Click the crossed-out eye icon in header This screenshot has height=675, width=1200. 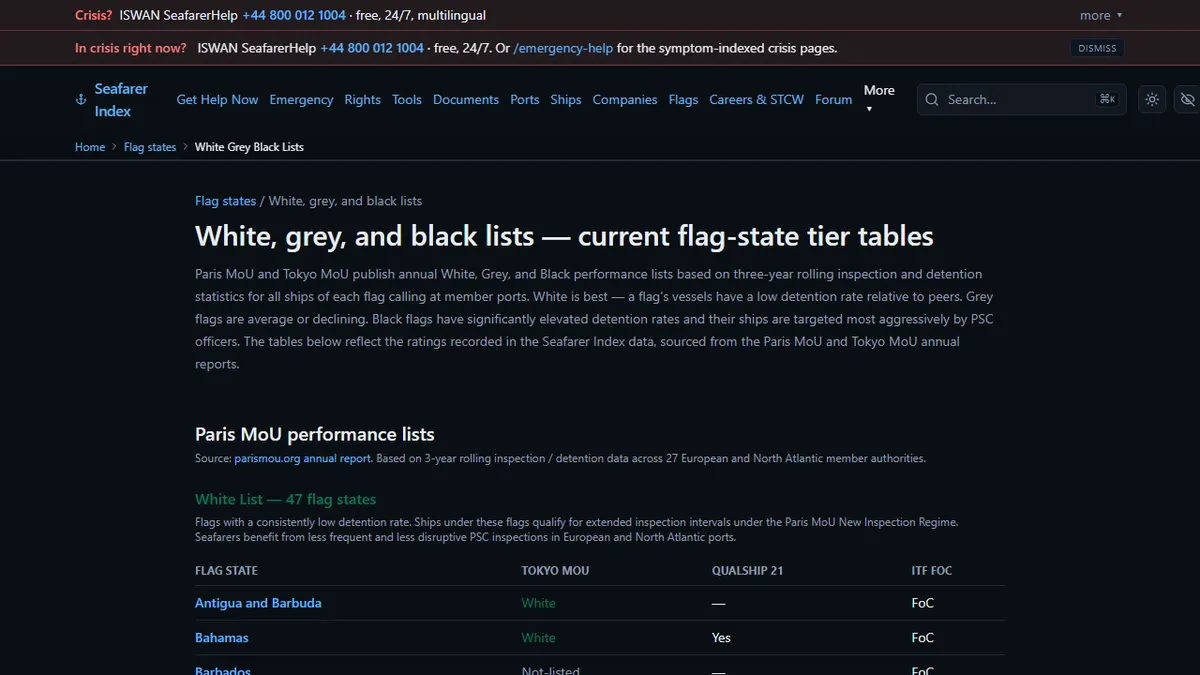tap(1187, 99)
